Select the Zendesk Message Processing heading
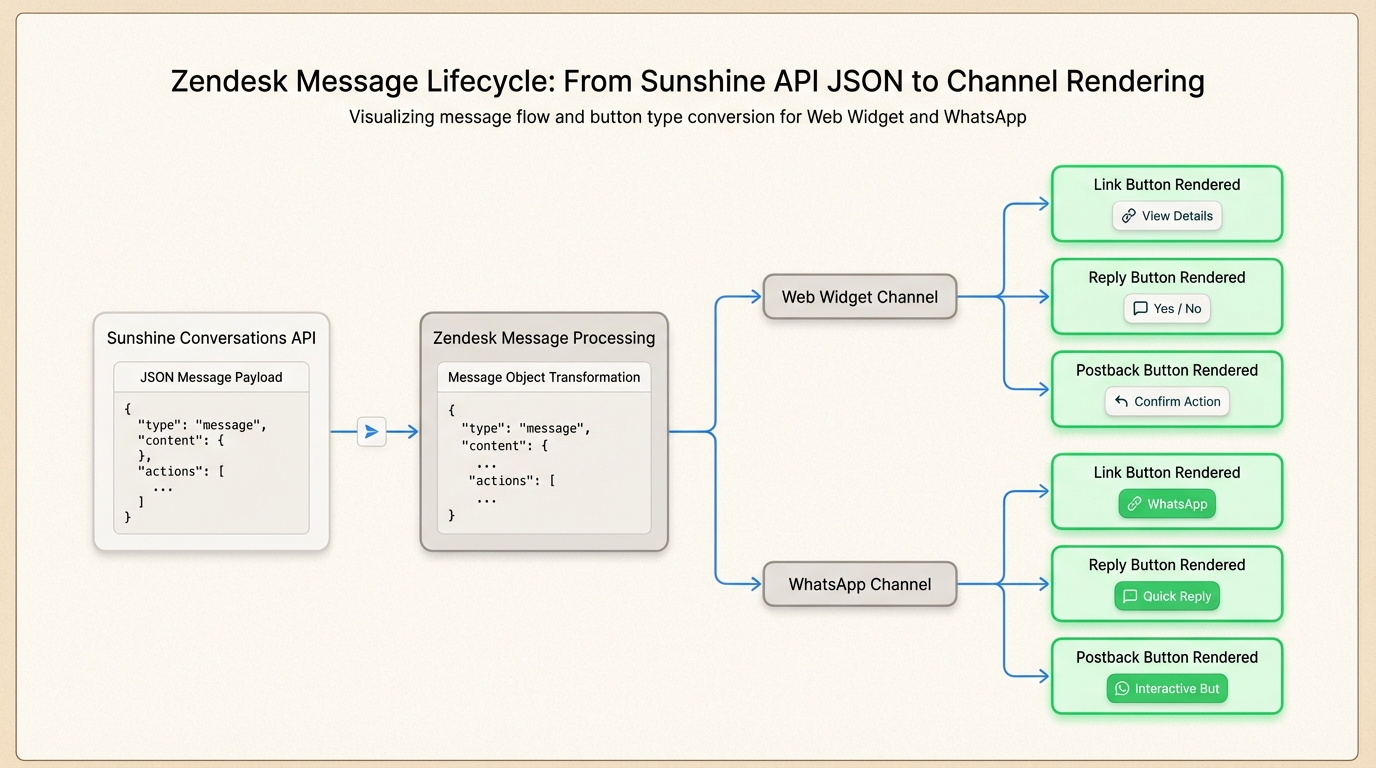This screenshot has height=768, width=1376. (x=544, y=338)
